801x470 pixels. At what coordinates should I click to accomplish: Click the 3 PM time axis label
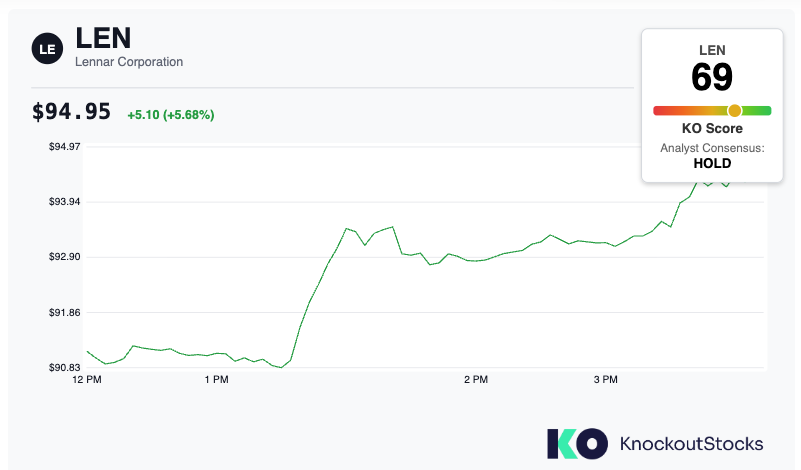[606, 380]
